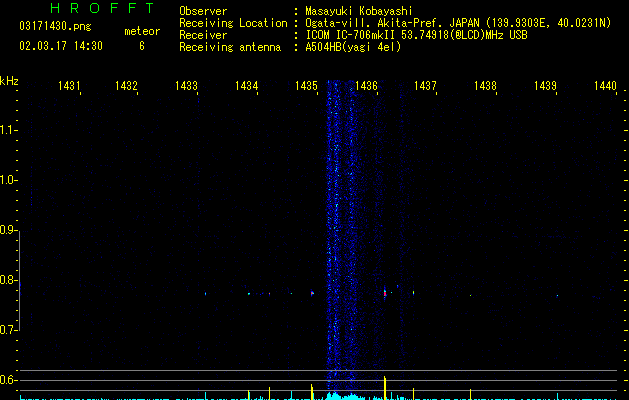
Task: Click the 0.6 frequency axis label
Action: 8,380
